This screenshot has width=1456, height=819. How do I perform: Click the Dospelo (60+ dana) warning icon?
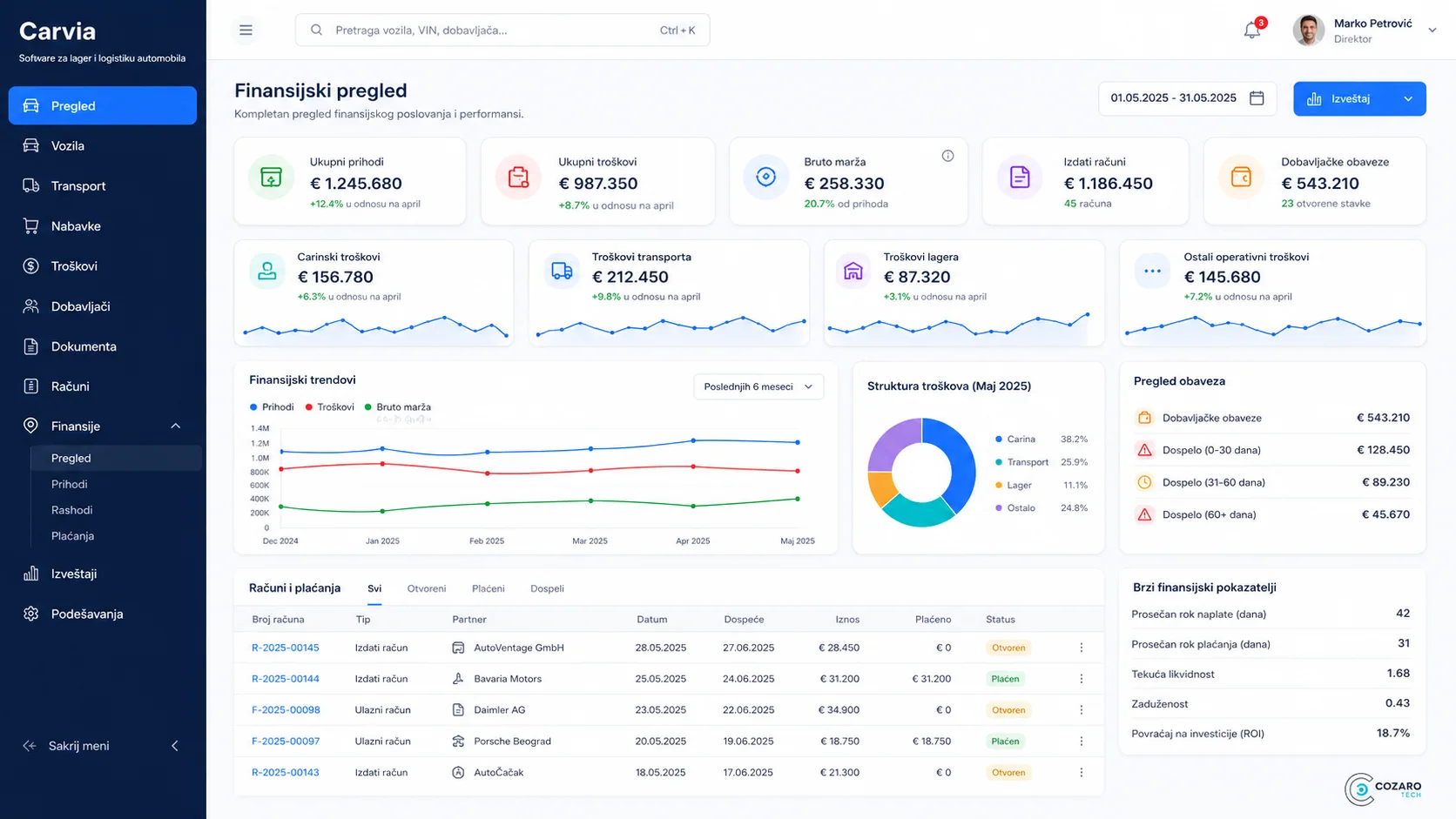point(1144,514)
